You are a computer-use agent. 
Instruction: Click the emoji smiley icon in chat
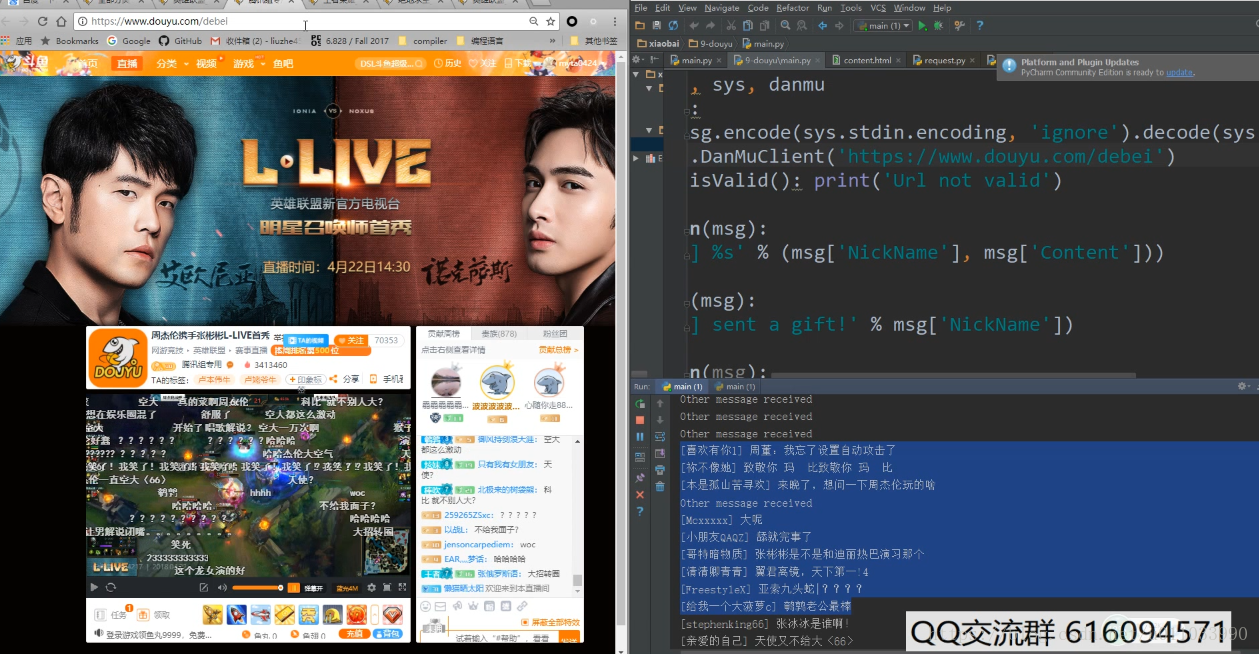click(425, 606)
